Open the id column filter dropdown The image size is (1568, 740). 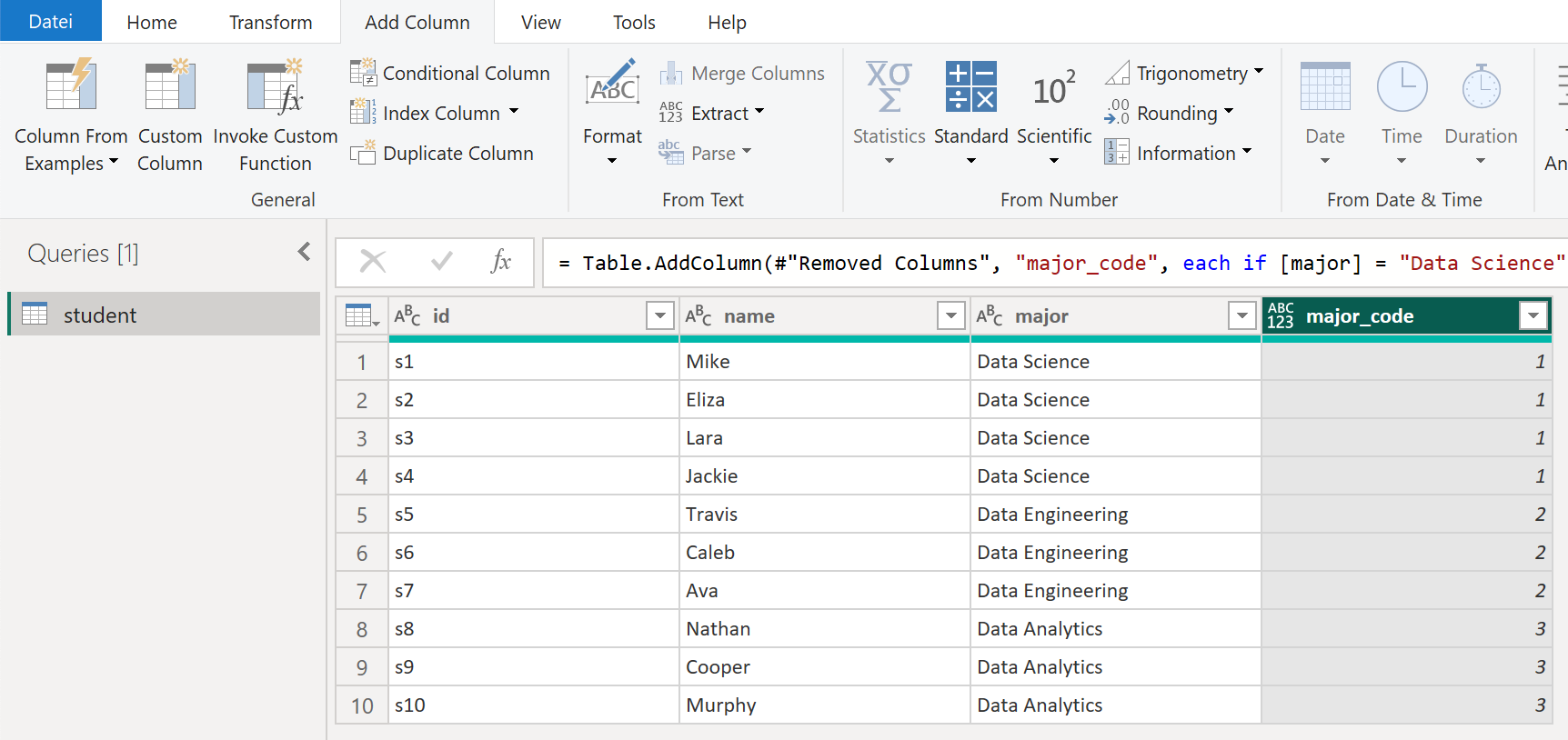coord(660,316)
